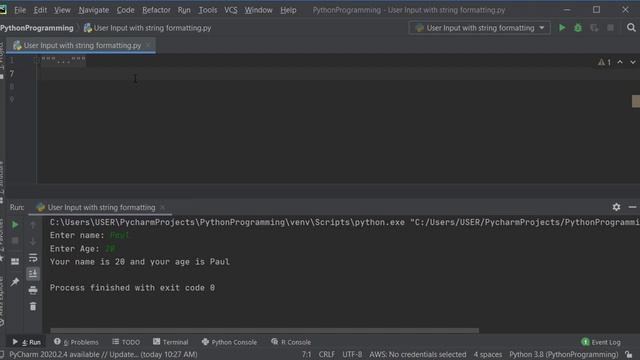
Task: Stop process in Run panel
Action: [x=15, y=241]
